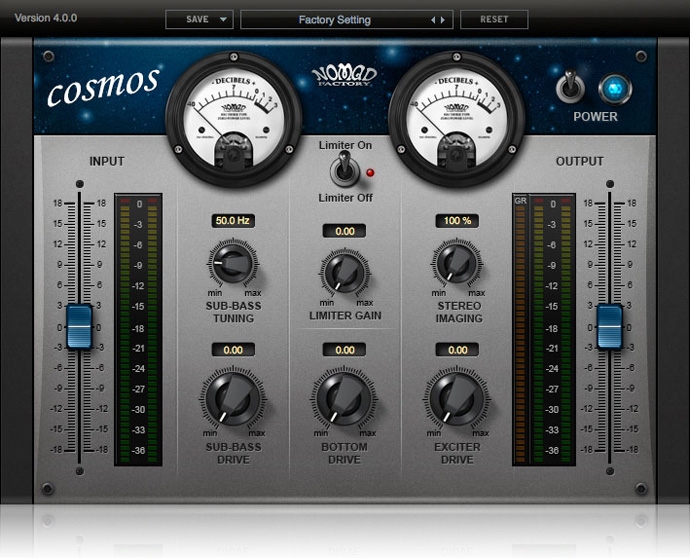The height and width of the screenshot is (558, 690).
Task: Click the Stereo Imaging knob
Action: pos(457,264)
